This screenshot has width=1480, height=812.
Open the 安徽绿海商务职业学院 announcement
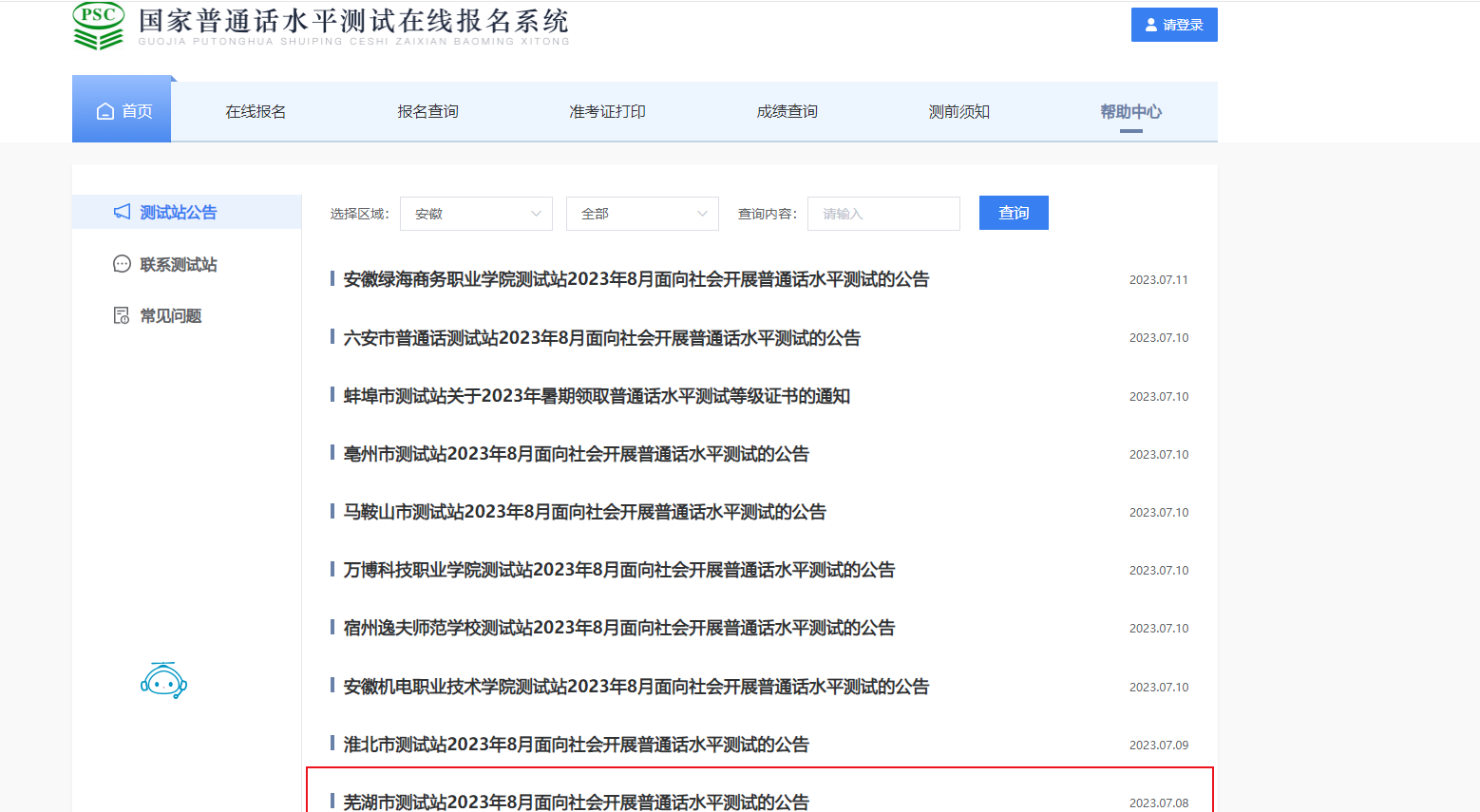coord(636,279)
